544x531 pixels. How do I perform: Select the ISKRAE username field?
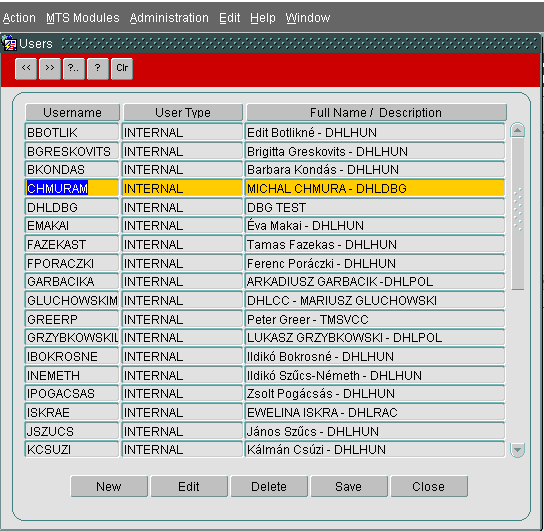coord(72,412)
